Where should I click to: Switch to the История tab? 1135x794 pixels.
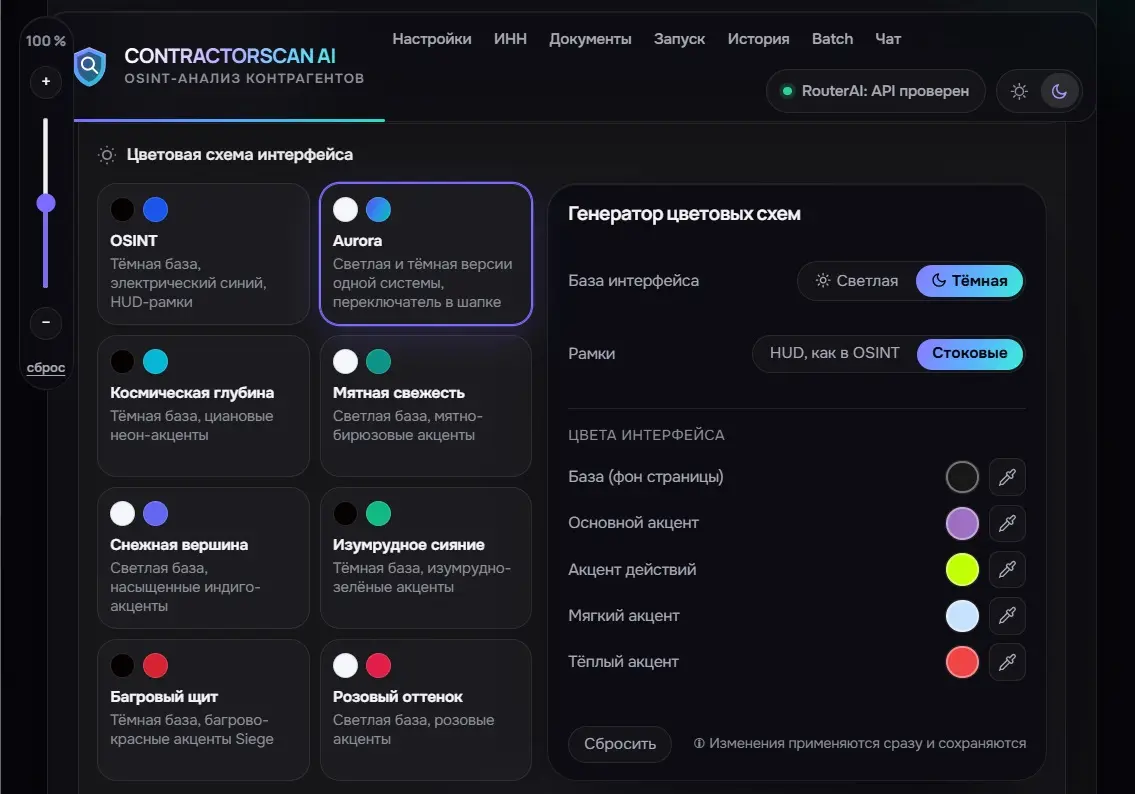tap(758, 39)
